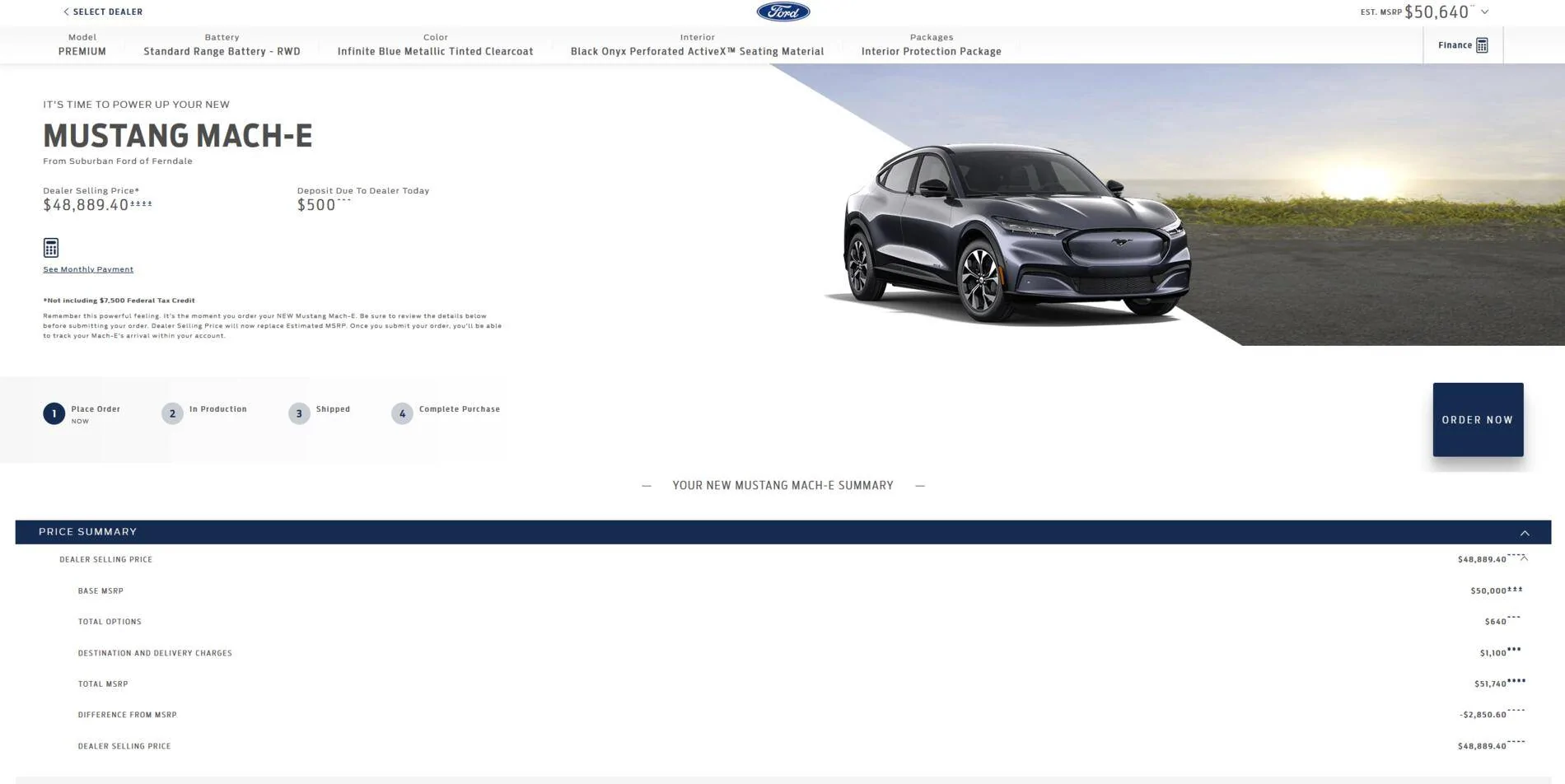
Task: Click the calculator icon above See Monthly Payment
Action: [51, 248]
